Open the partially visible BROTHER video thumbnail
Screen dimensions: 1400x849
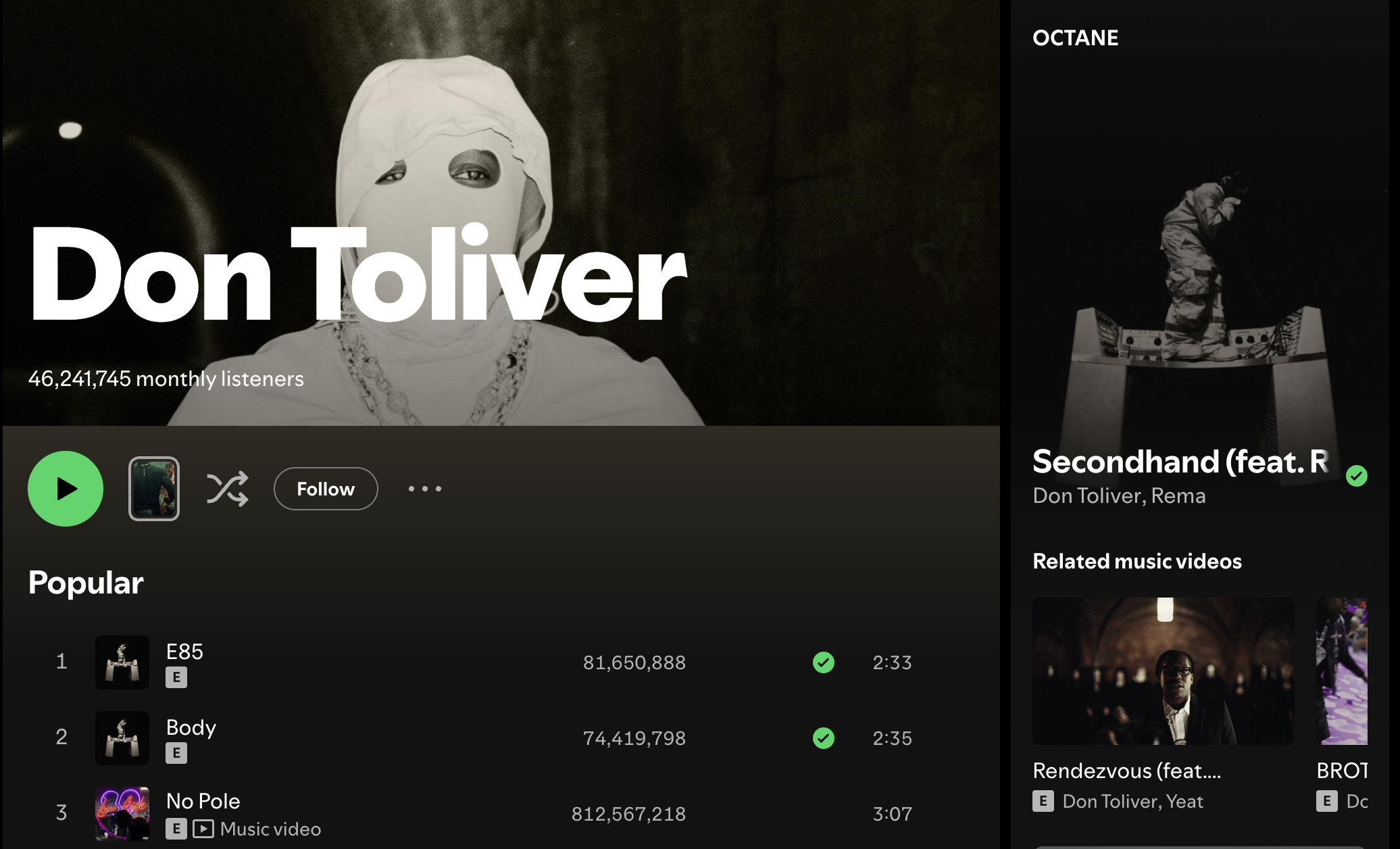click(x=1341, y=671)
